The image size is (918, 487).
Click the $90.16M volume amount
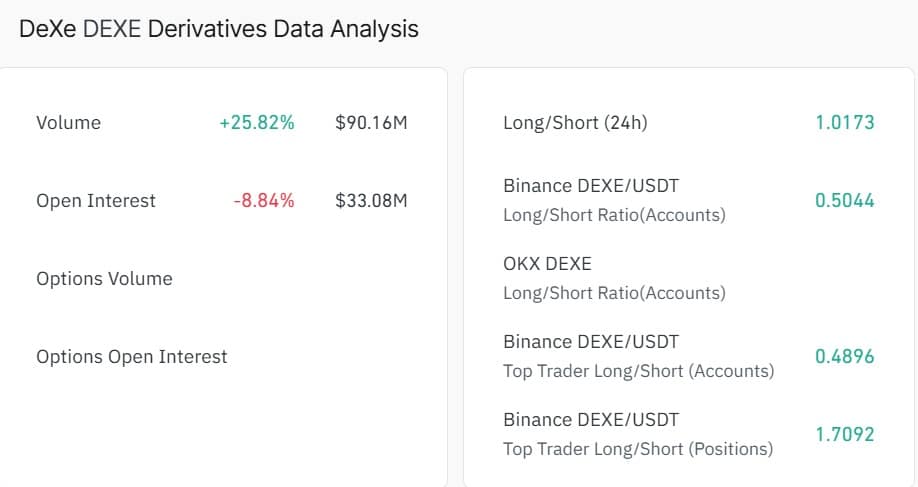[x=372, y=123]
